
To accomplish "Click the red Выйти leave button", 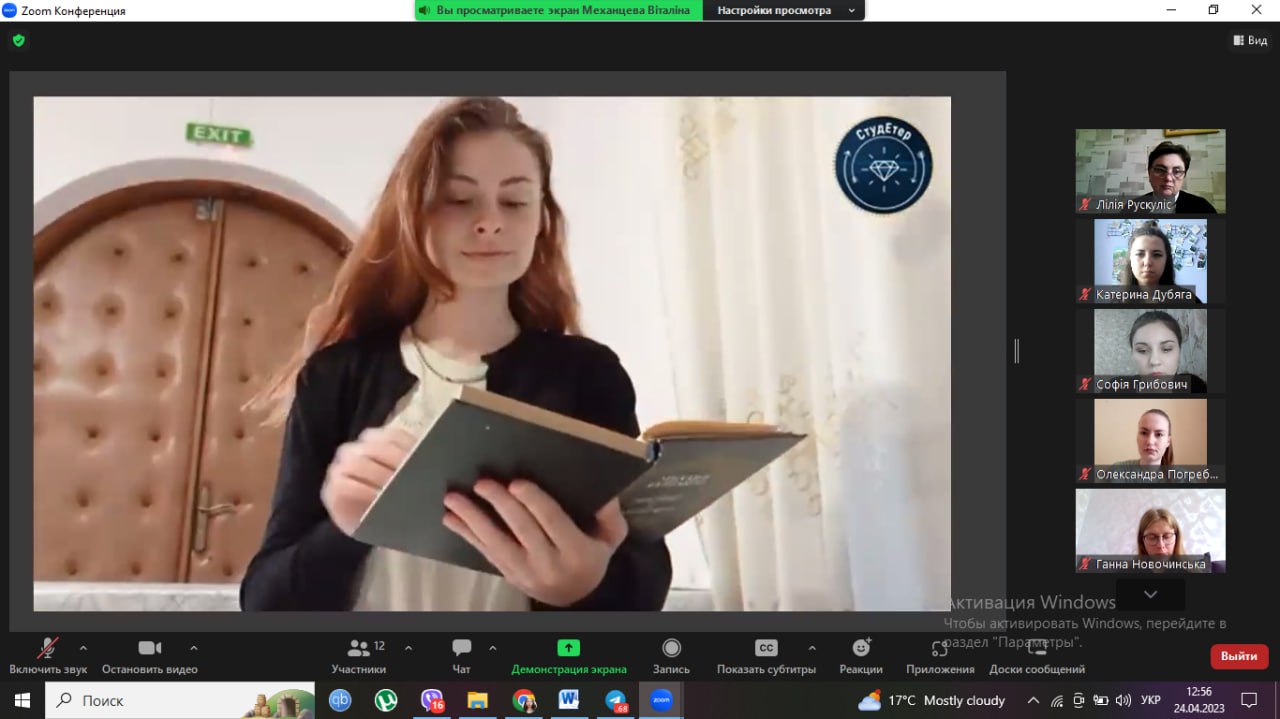I will coord(1239,656).
